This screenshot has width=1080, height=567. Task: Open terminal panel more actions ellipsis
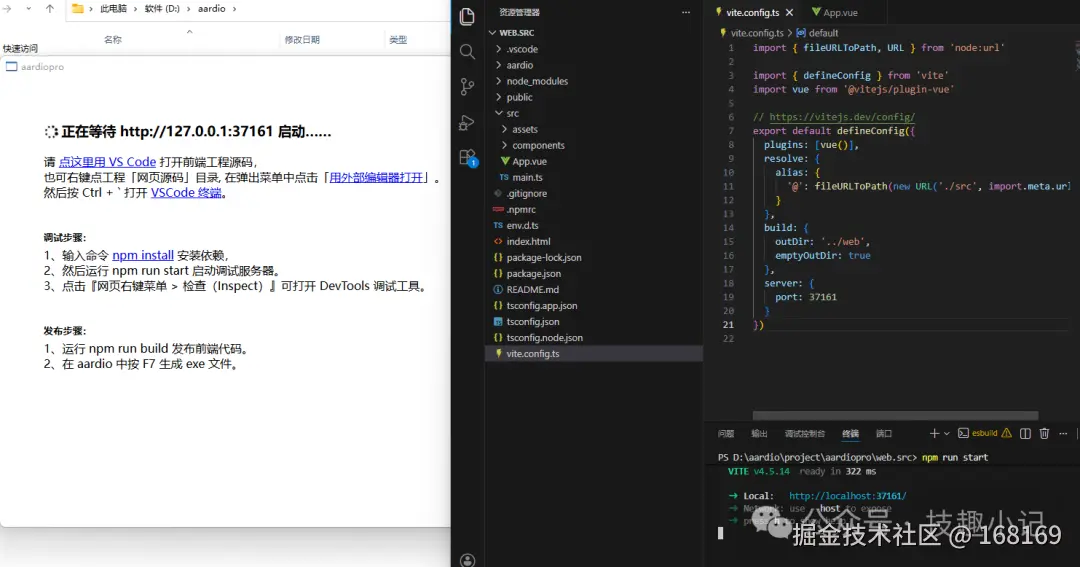[1063, 433]
